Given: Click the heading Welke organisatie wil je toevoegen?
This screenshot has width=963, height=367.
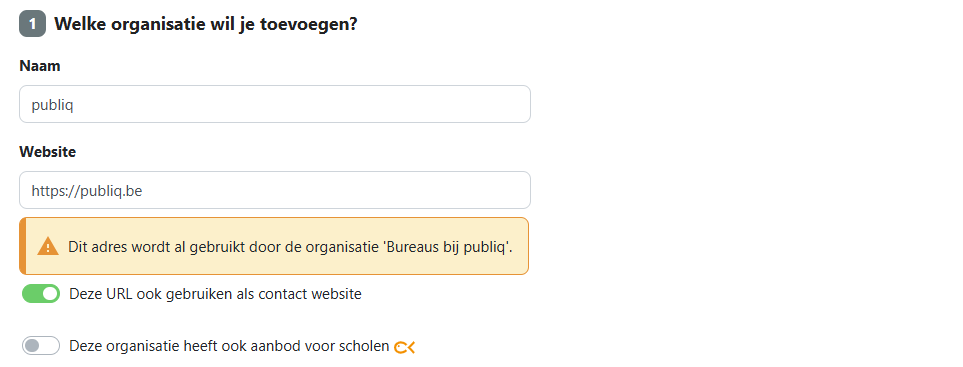Looking at the screenshot, I should 206,25.
